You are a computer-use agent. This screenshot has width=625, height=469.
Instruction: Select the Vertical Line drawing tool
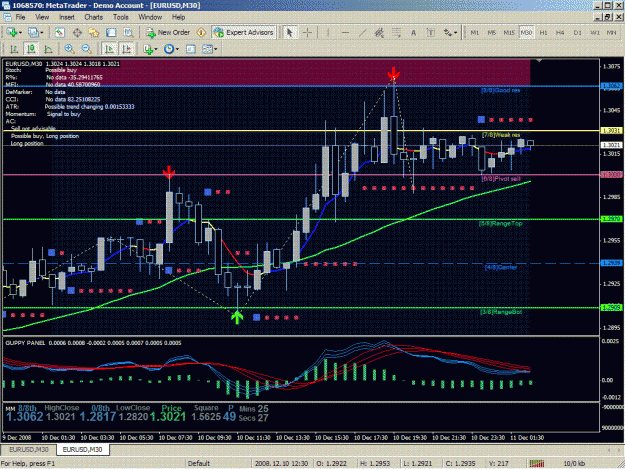pos(328,33)
